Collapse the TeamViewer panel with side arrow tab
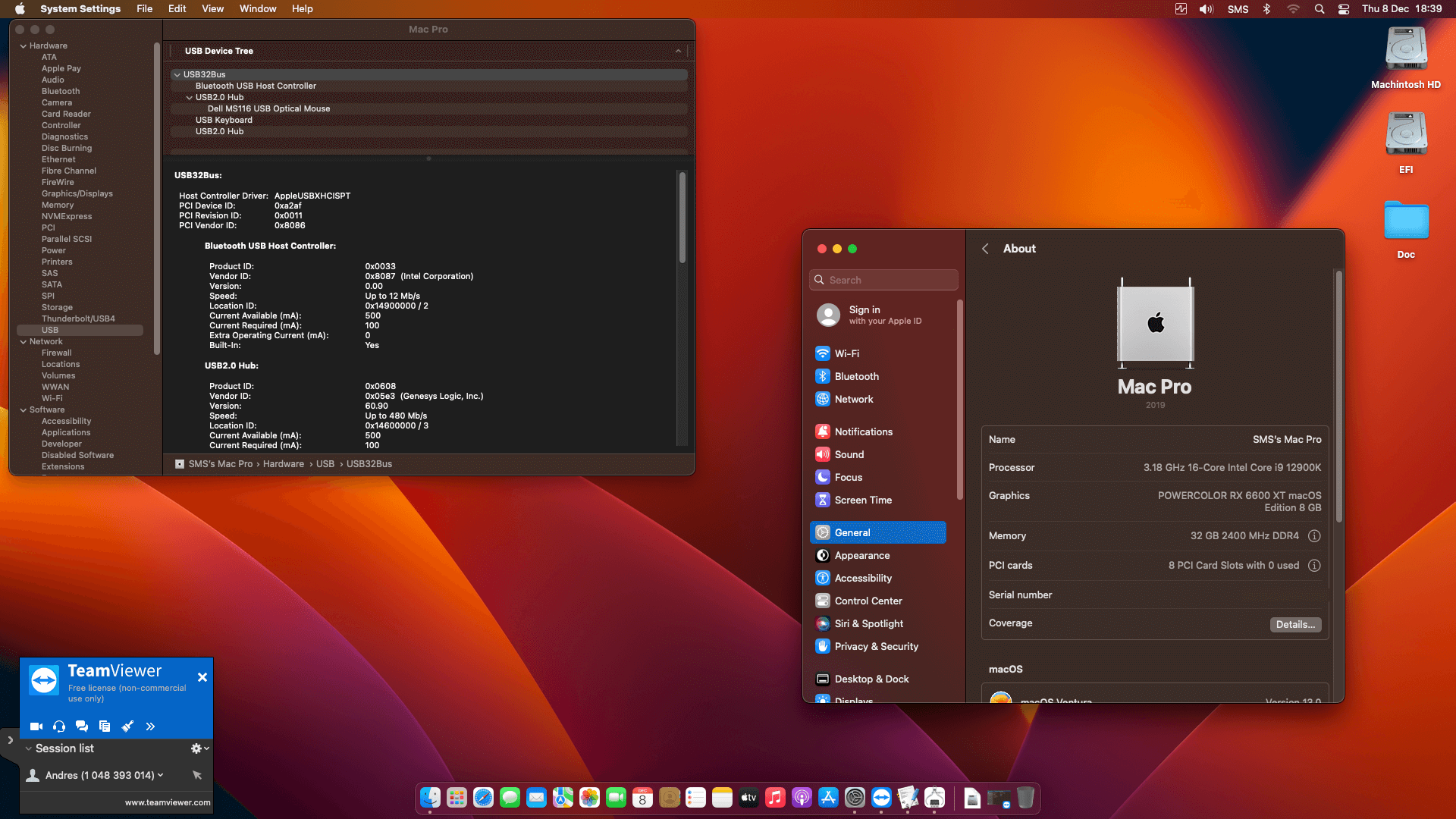Screen dimensions: 1456x819 click(10, 740)
